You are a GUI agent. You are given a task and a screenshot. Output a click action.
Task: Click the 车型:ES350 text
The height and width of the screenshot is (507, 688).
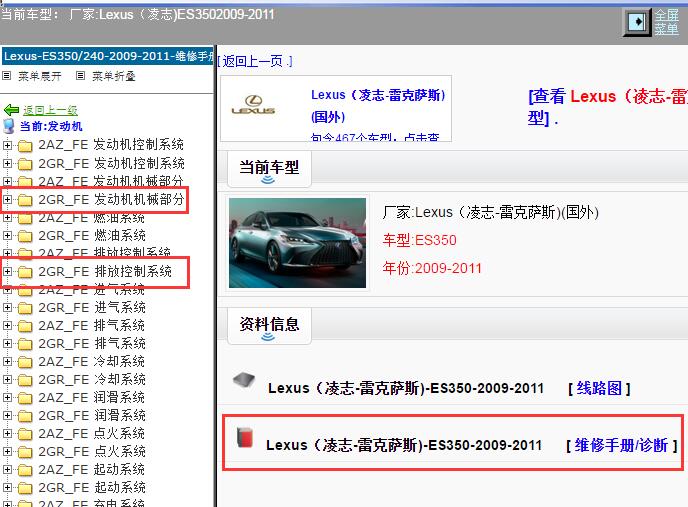(x=419, y=240)
